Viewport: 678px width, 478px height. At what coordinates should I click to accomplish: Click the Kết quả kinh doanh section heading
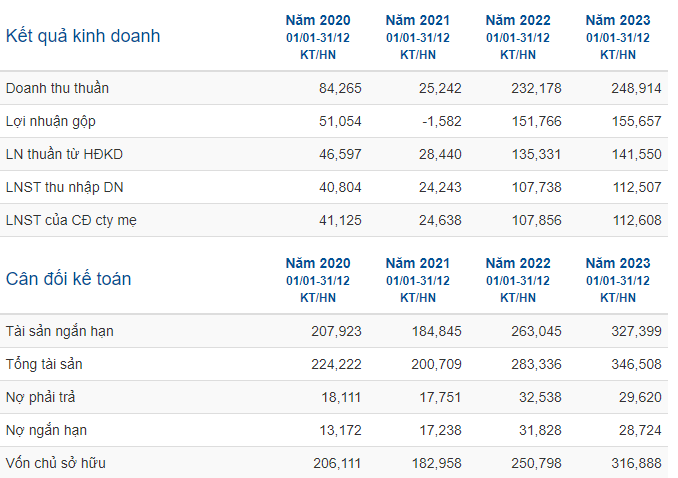point(83,35)
